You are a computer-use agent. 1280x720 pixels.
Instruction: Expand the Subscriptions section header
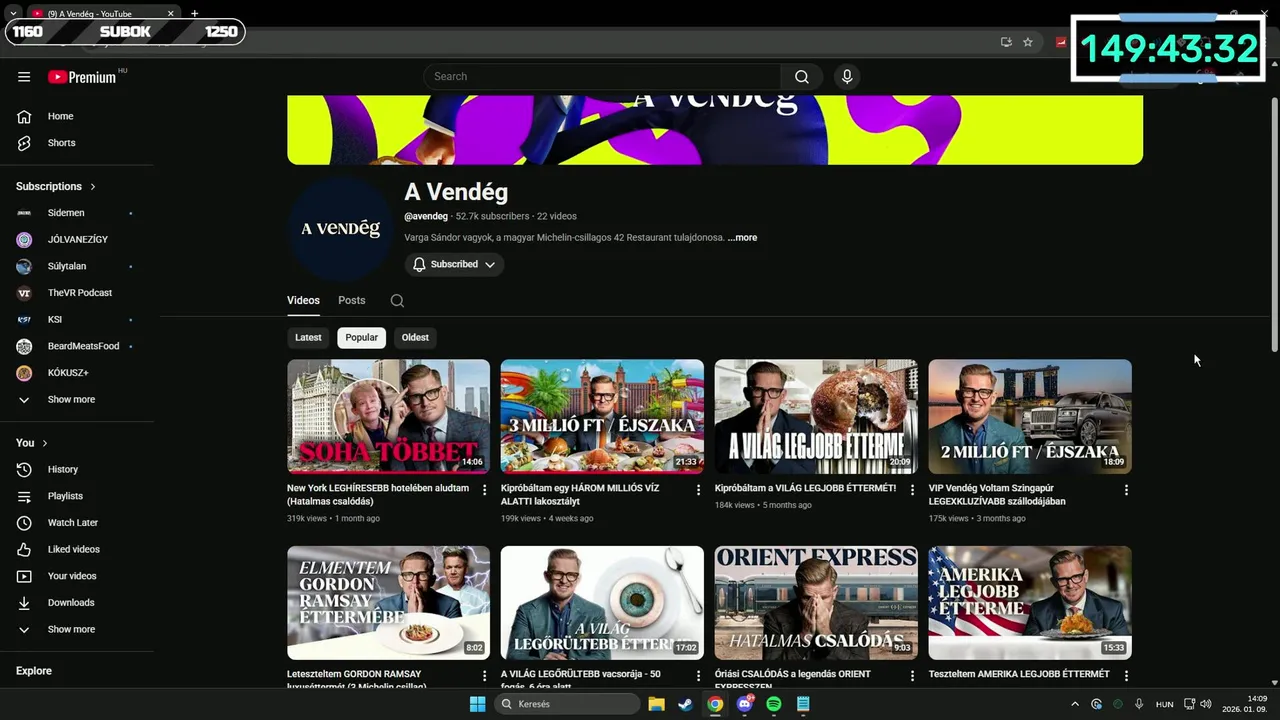point(56,186)
